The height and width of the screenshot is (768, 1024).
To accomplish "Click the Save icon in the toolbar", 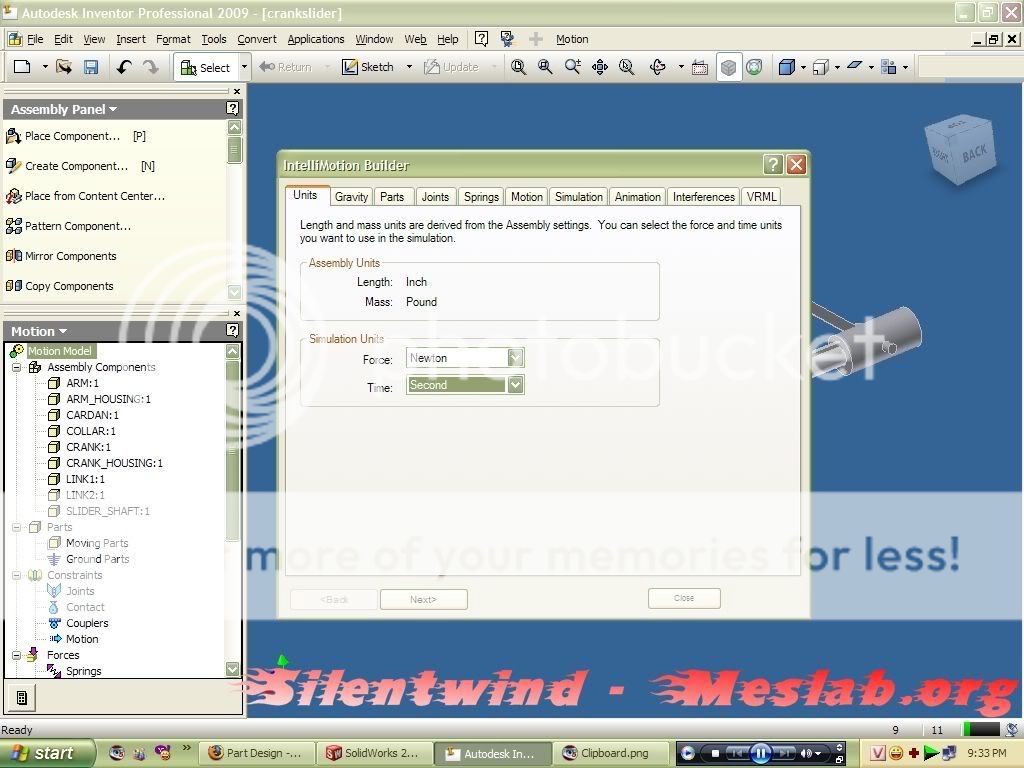I will tap(91, 67).
